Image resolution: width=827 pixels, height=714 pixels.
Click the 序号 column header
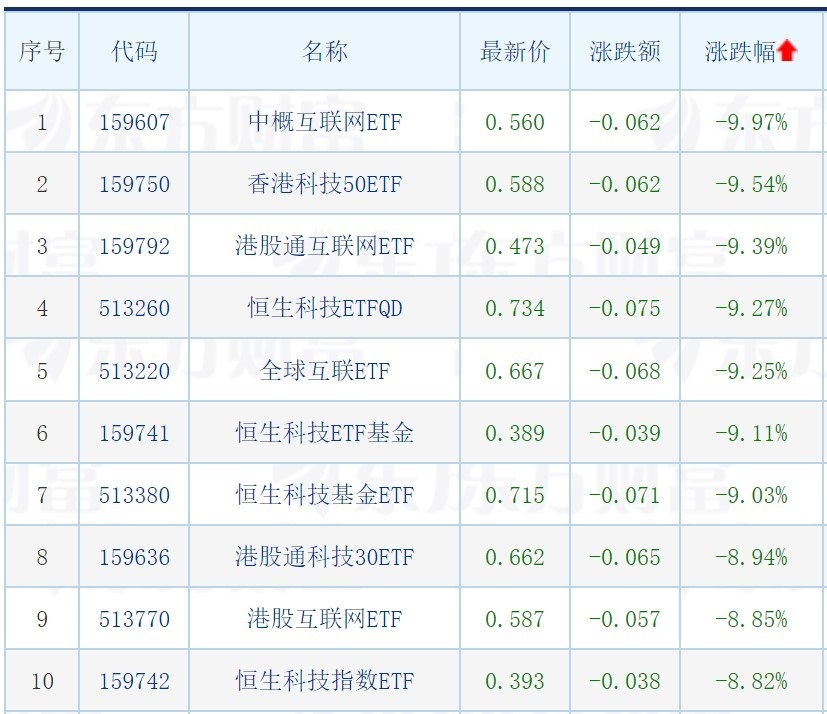(x=42, y=52)
